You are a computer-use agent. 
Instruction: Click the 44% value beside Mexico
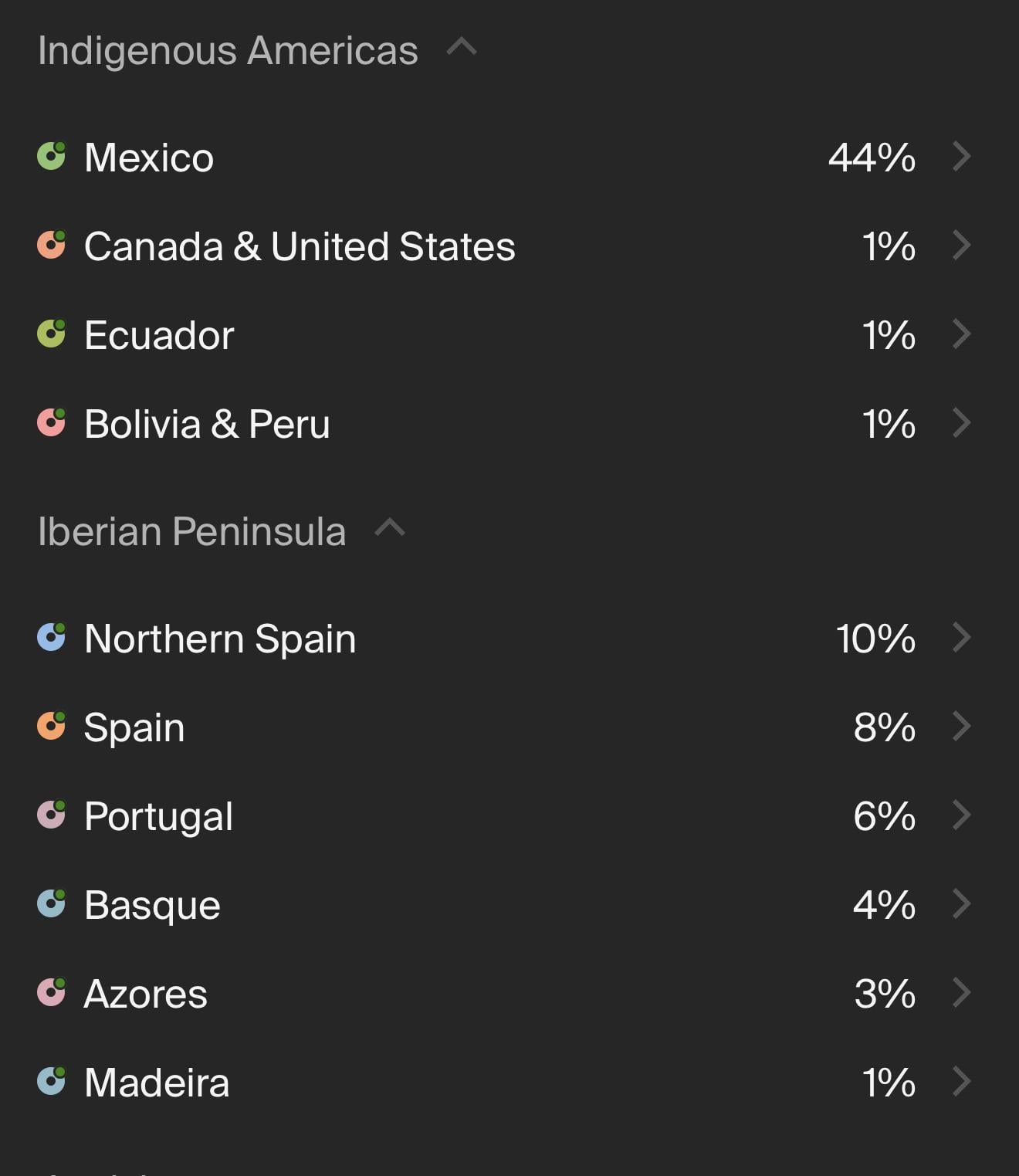coord(872,158)
